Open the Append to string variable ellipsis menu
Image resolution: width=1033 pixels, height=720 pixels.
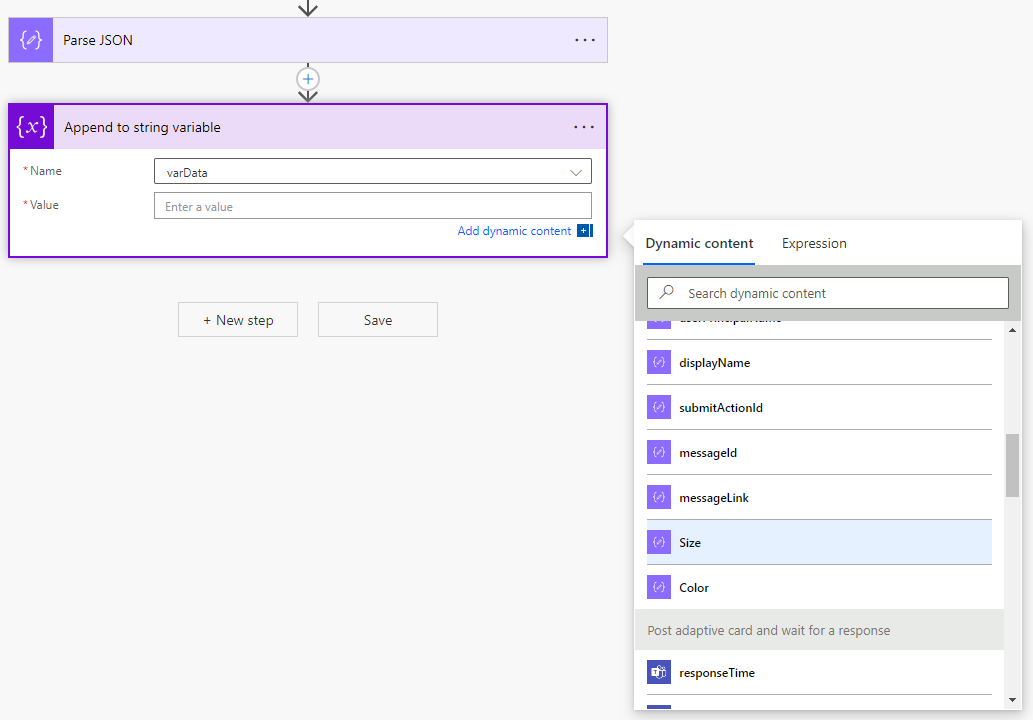[x=584, y=127]
